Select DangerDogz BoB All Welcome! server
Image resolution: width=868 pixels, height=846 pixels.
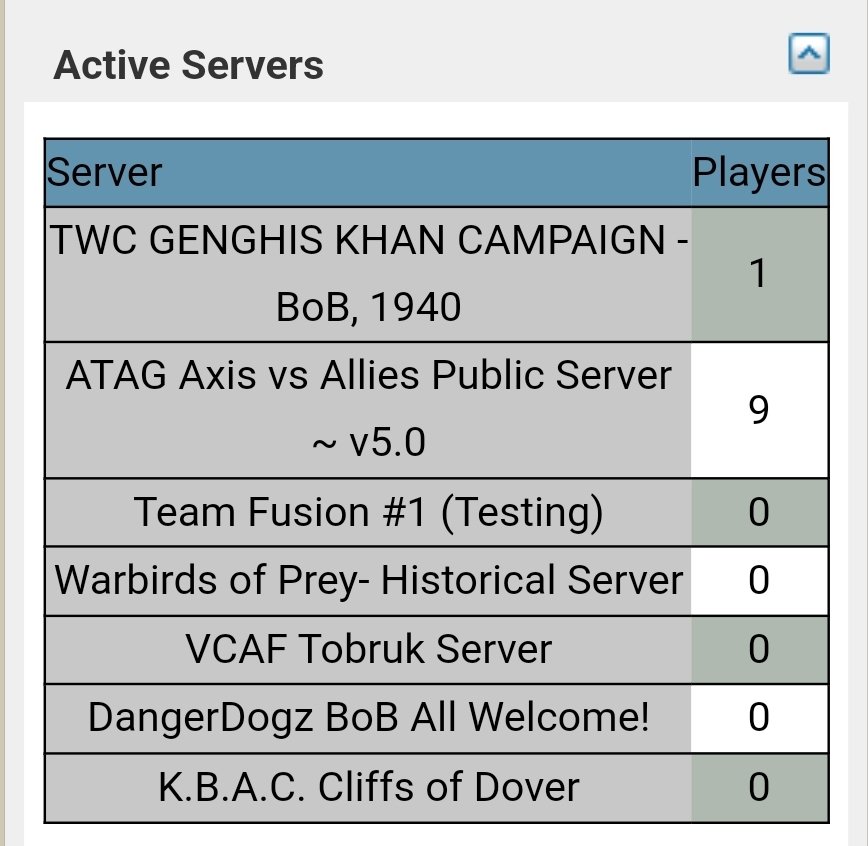368,717
